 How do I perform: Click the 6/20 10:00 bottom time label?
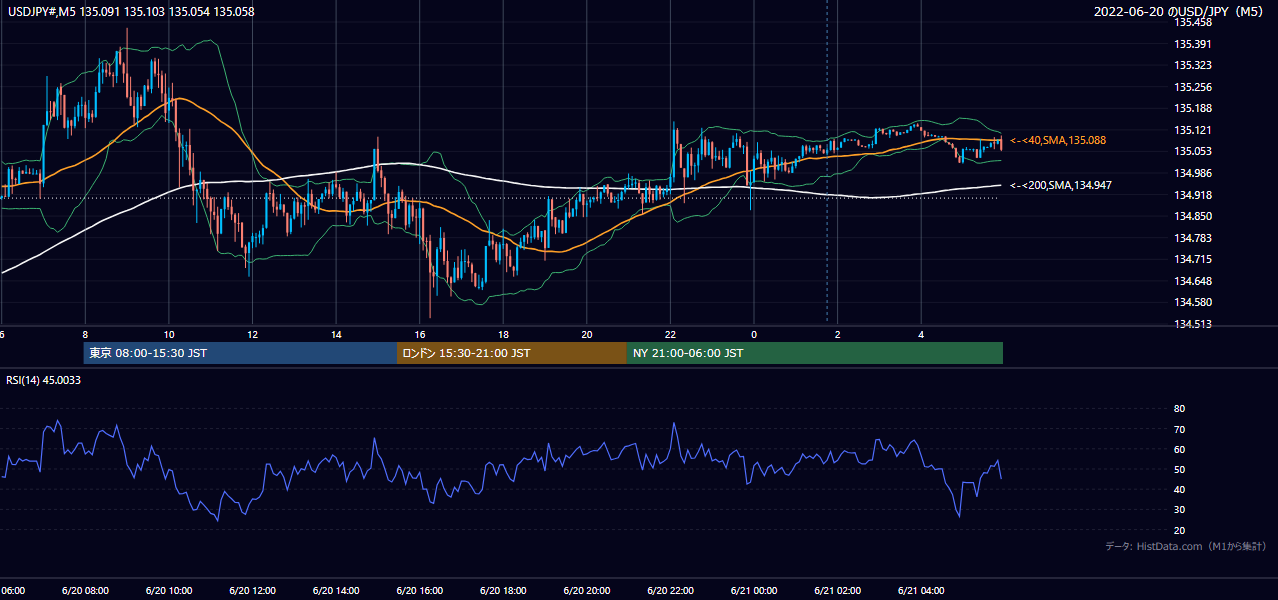(x=169, y=591)
